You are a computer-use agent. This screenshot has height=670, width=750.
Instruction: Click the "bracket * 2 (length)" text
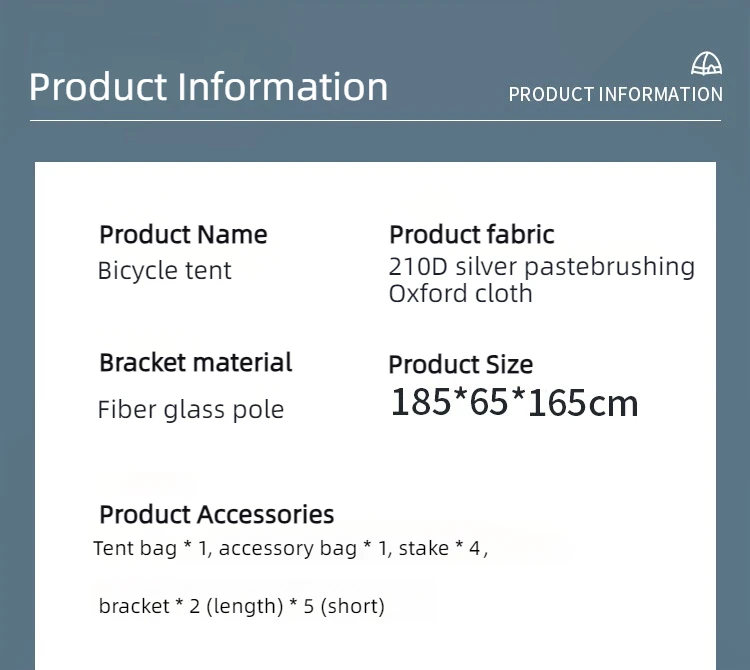point(191,606)
